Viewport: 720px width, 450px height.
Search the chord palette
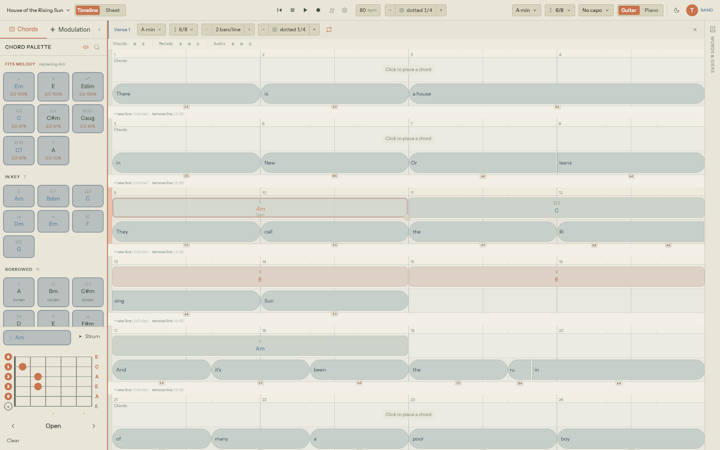(96, 47)
